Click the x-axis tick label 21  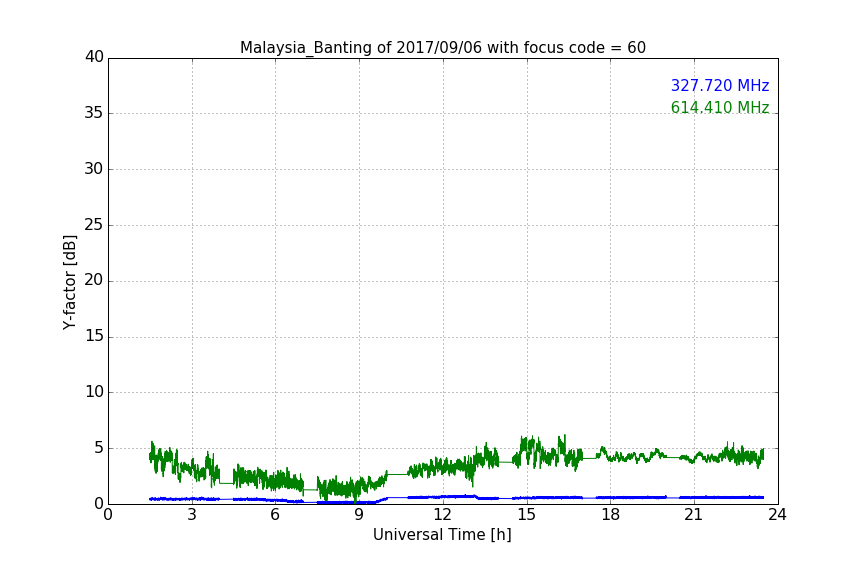pos(694,515)
